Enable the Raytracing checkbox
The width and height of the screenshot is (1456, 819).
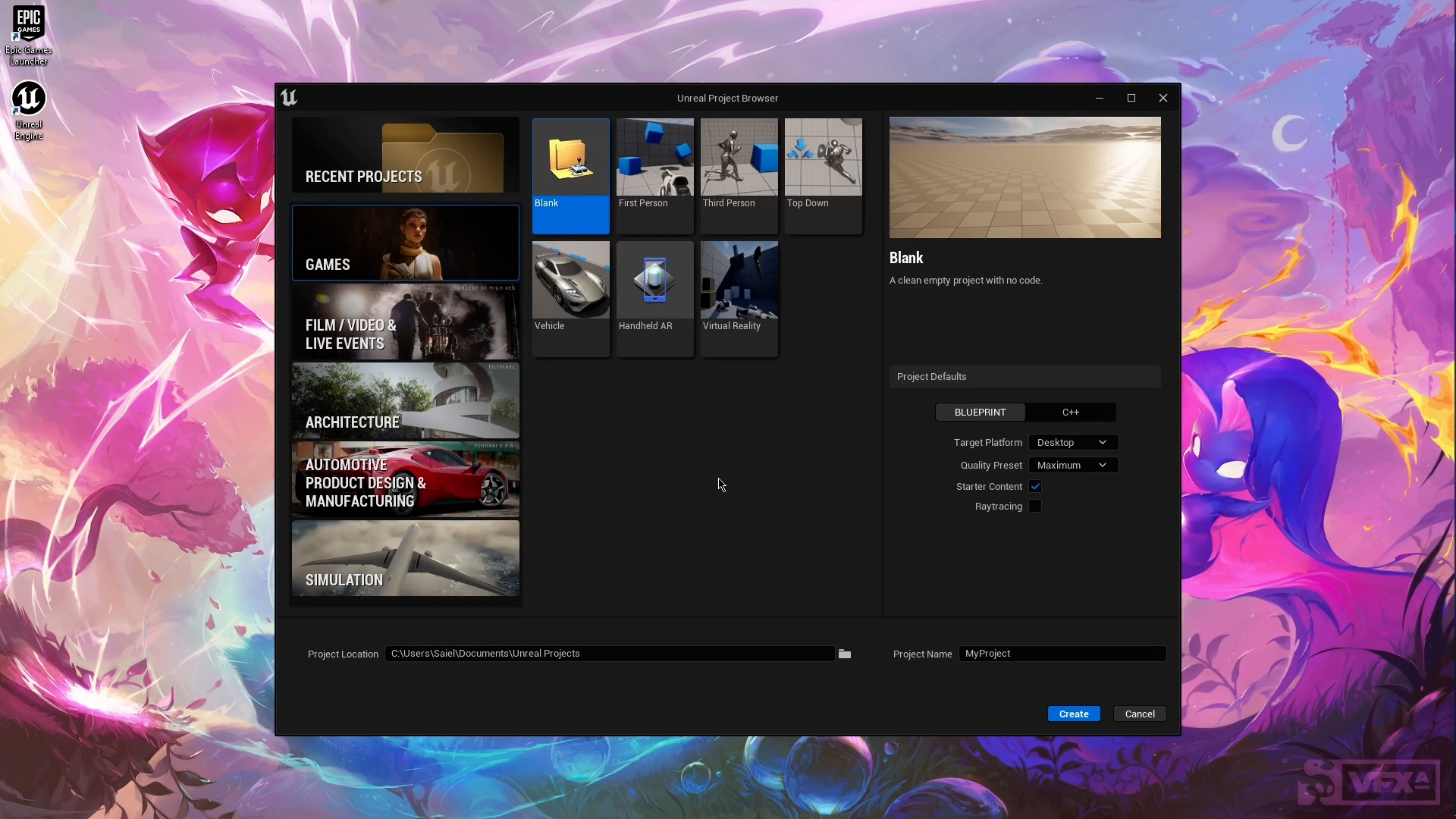[1035, 507]
